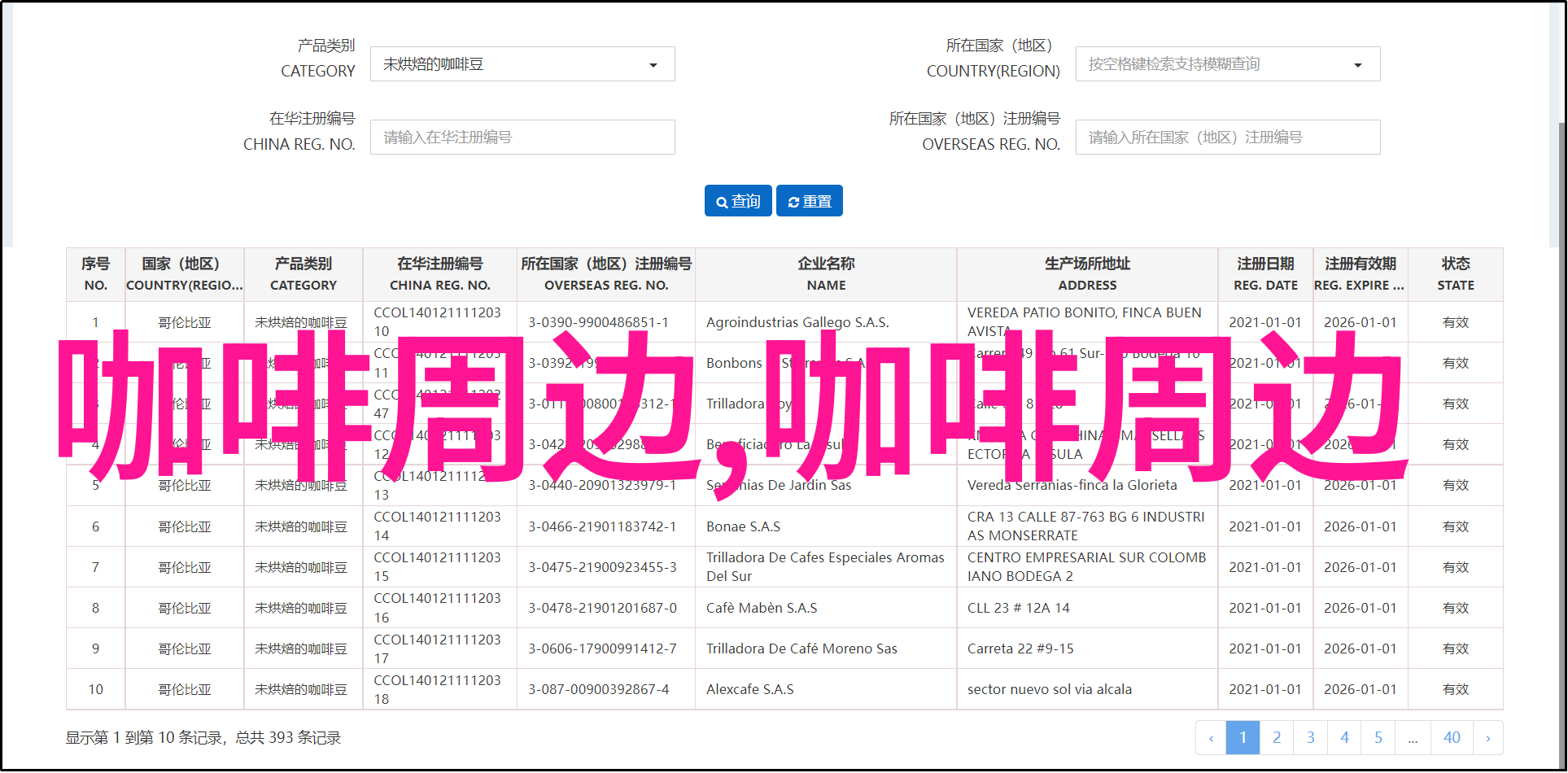Select pagination page 1
Image resolution: width=1568 pixels, height=773 pixels.
pyautogui.click(x=1243, y=738)
